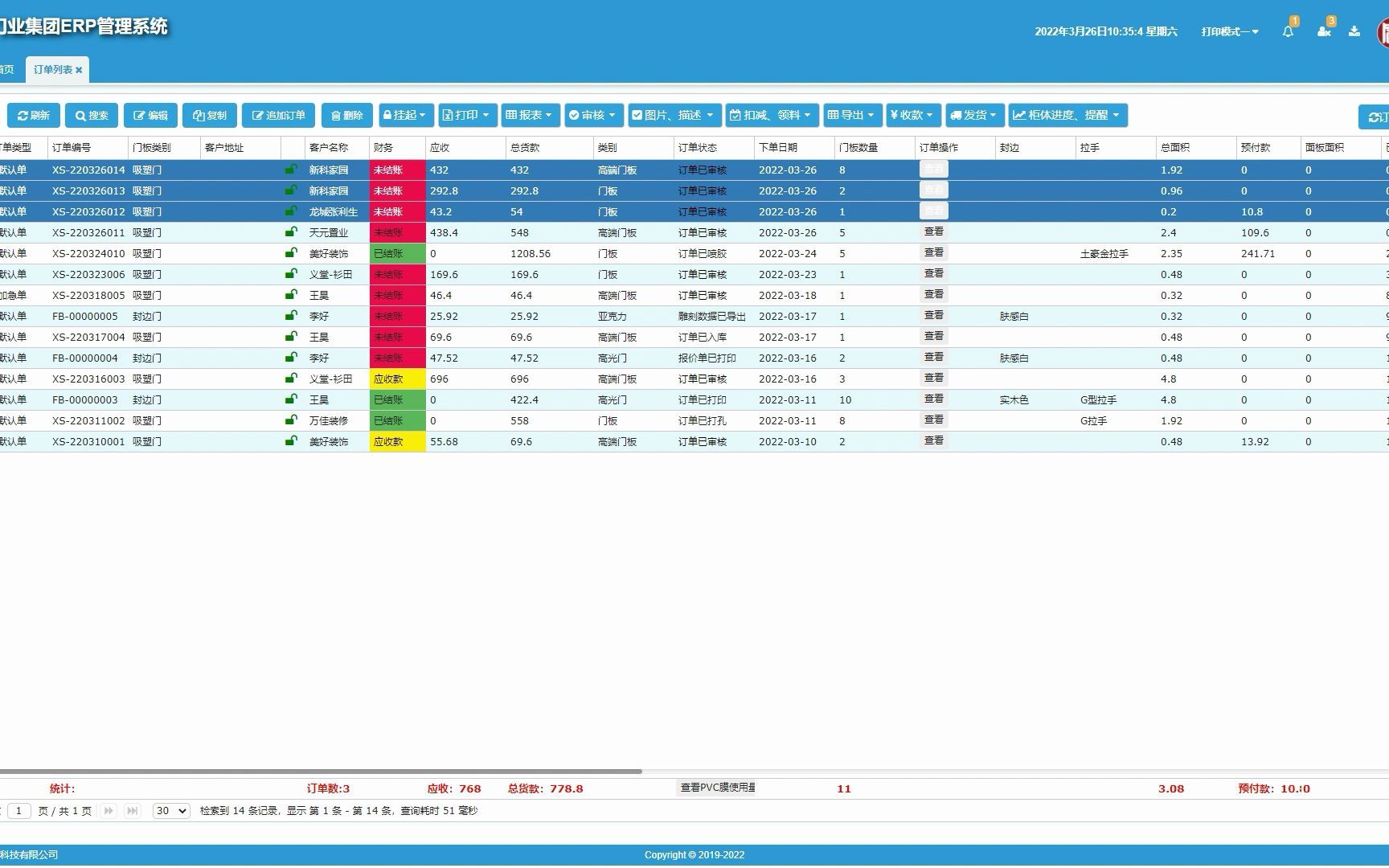Open the 柜体进度、提醒 dropdown
1389x868 pixels.
click(x=1068, y=115)
